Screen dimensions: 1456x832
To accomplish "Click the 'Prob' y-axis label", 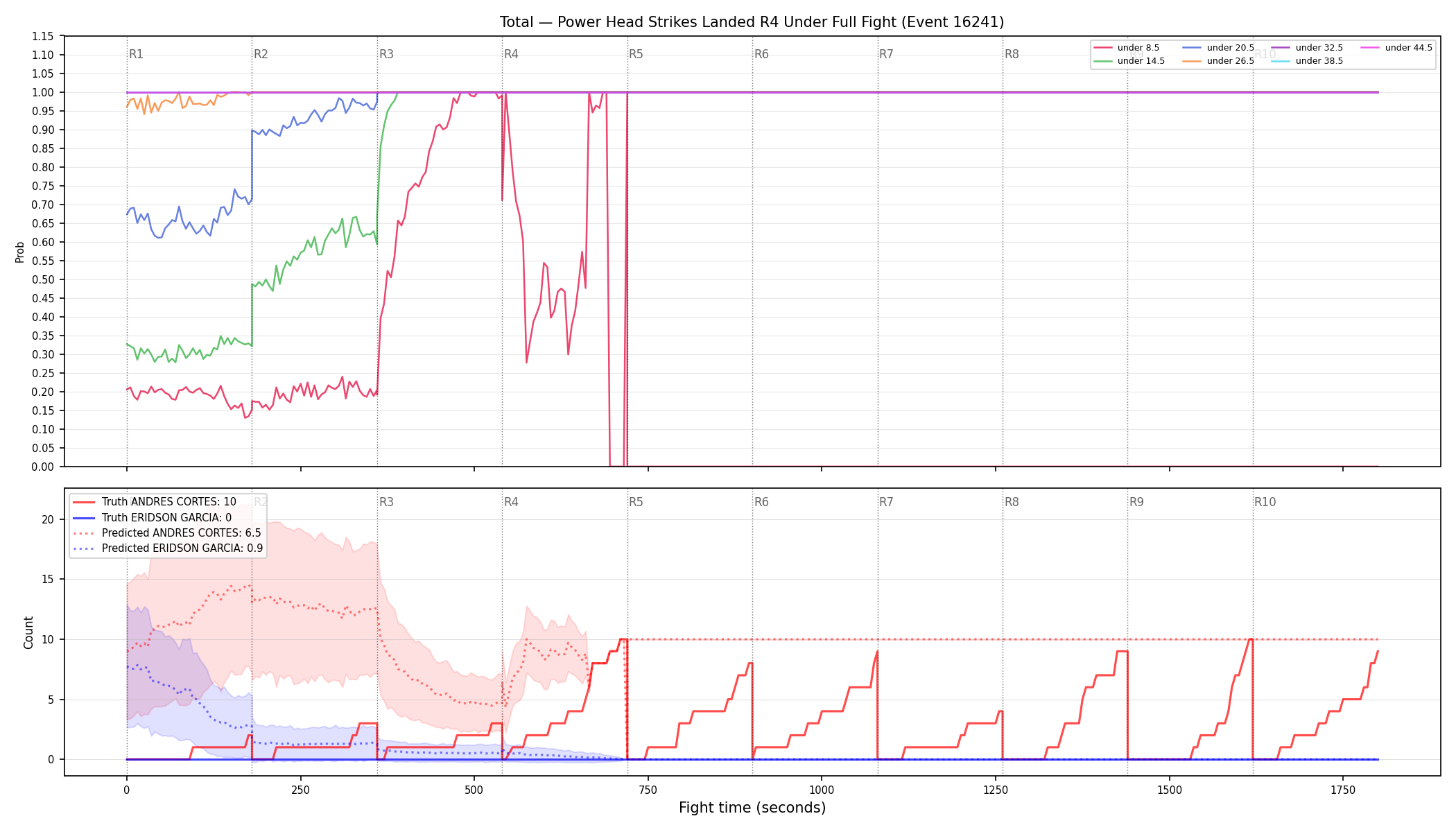I will 20,252.
